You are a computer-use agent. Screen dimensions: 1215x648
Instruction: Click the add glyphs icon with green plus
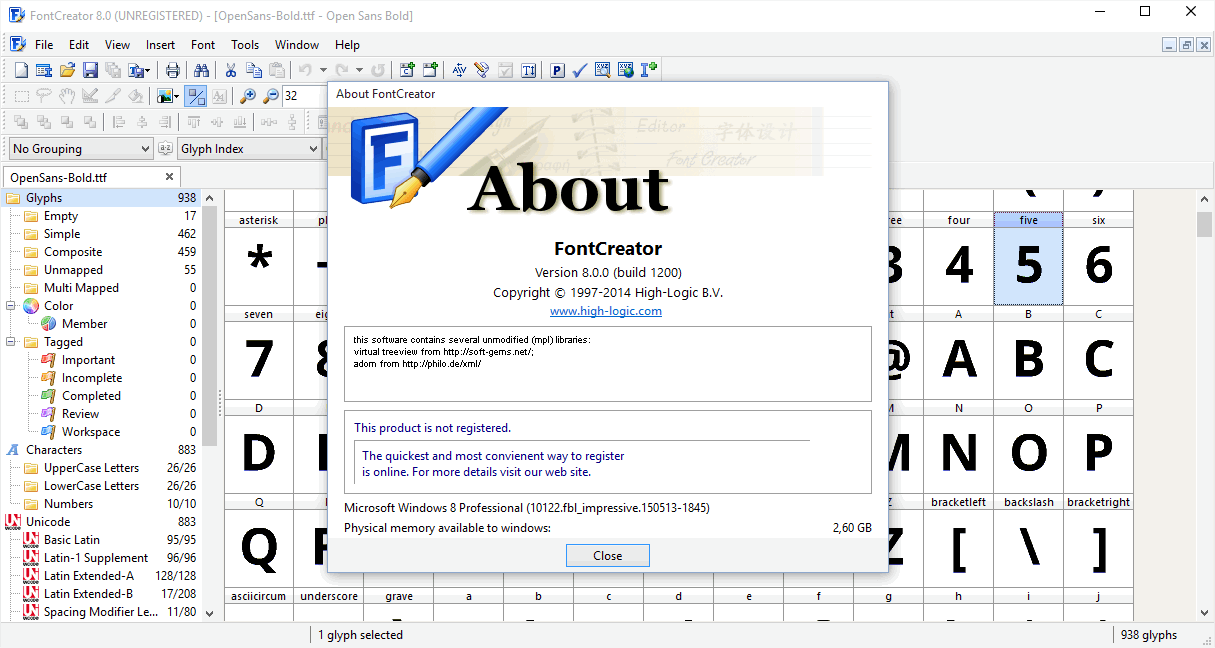click(x=430, y=70)
